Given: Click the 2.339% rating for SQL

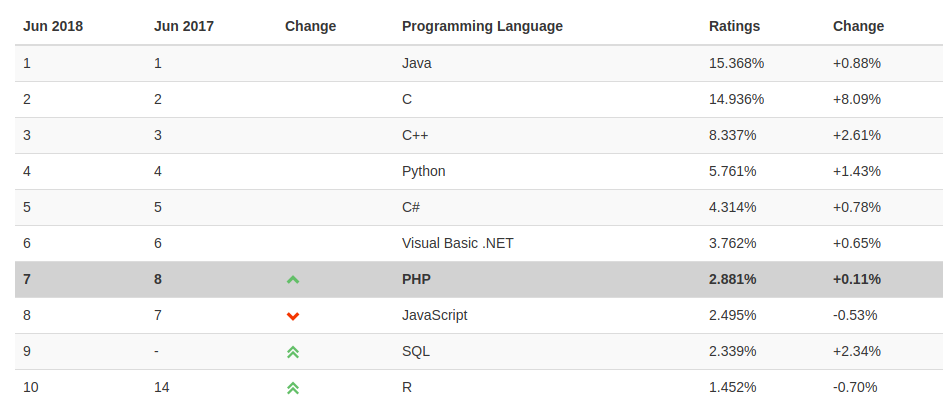Looking at the screenshot, I should tap(733, 352).
